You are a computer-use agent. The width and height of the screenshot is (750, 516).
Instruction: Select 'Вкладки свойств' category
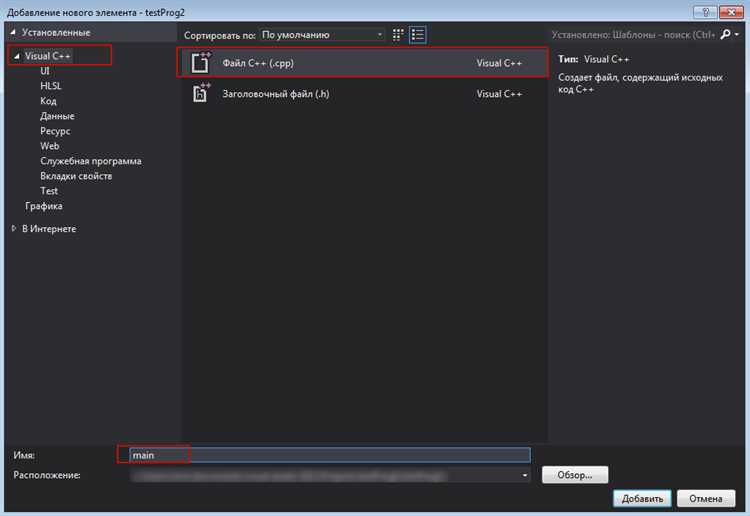(76, 176)
